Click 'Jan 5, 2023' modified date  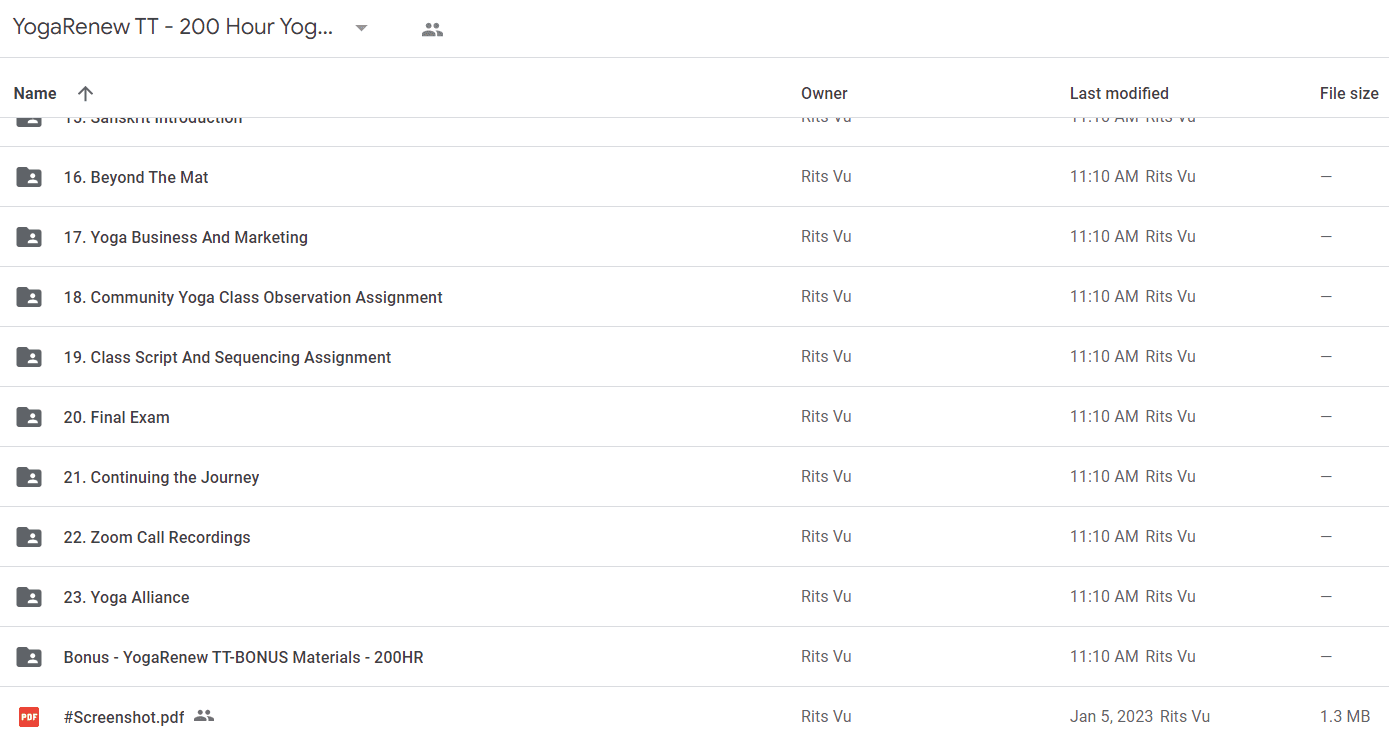[1111, 716]
